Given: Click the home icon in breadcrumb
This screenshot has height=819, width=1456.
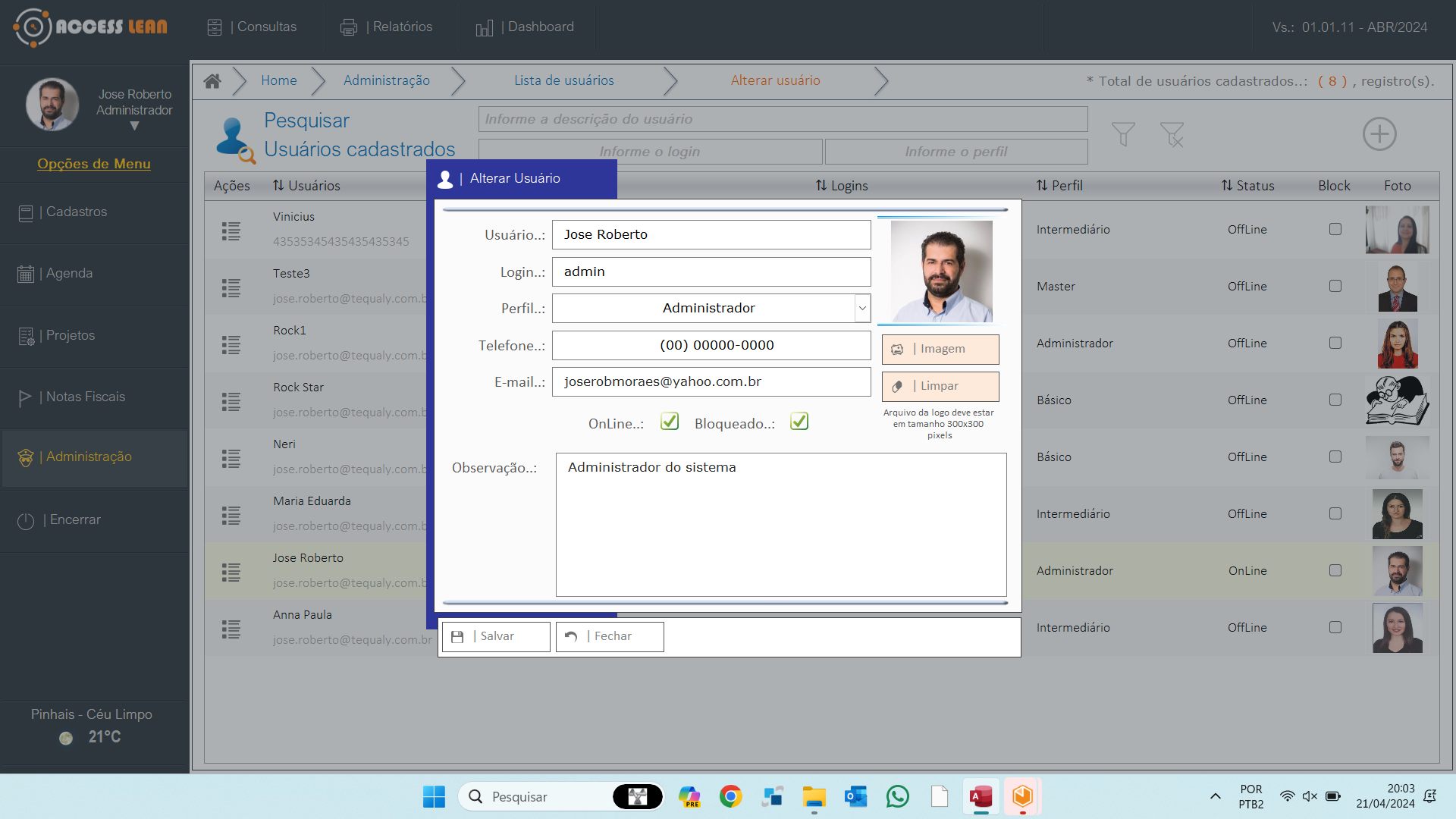Looking at the screenshot, I should coord(212,81).
